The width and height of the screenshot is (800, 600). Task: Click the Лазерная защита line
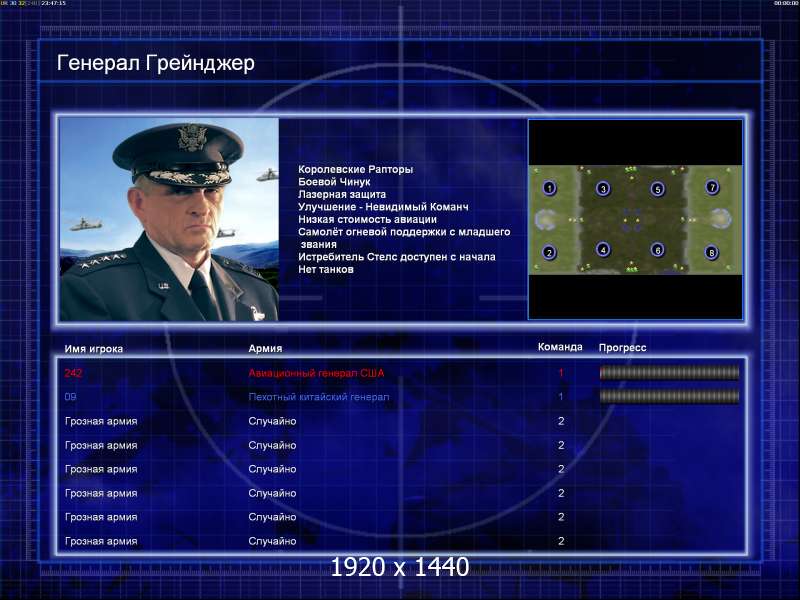[x=342, y=194]
